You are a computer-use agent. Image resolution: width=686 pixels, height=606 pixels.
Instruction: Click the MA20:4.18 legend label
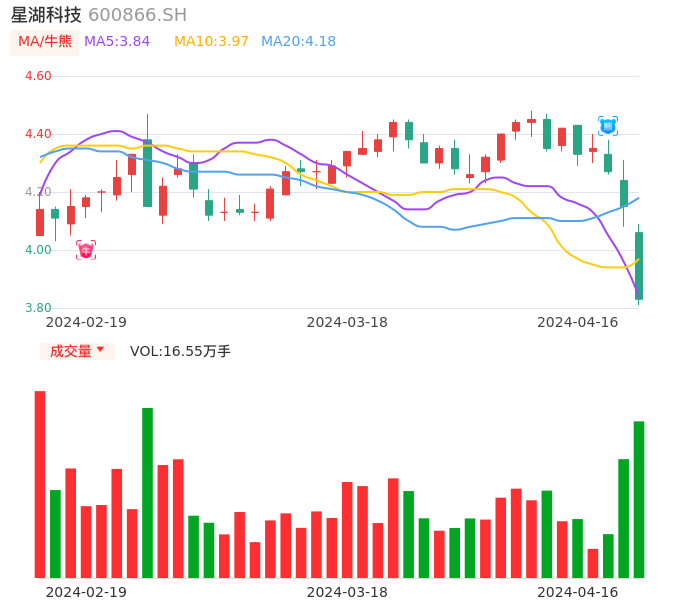point(298,42)
